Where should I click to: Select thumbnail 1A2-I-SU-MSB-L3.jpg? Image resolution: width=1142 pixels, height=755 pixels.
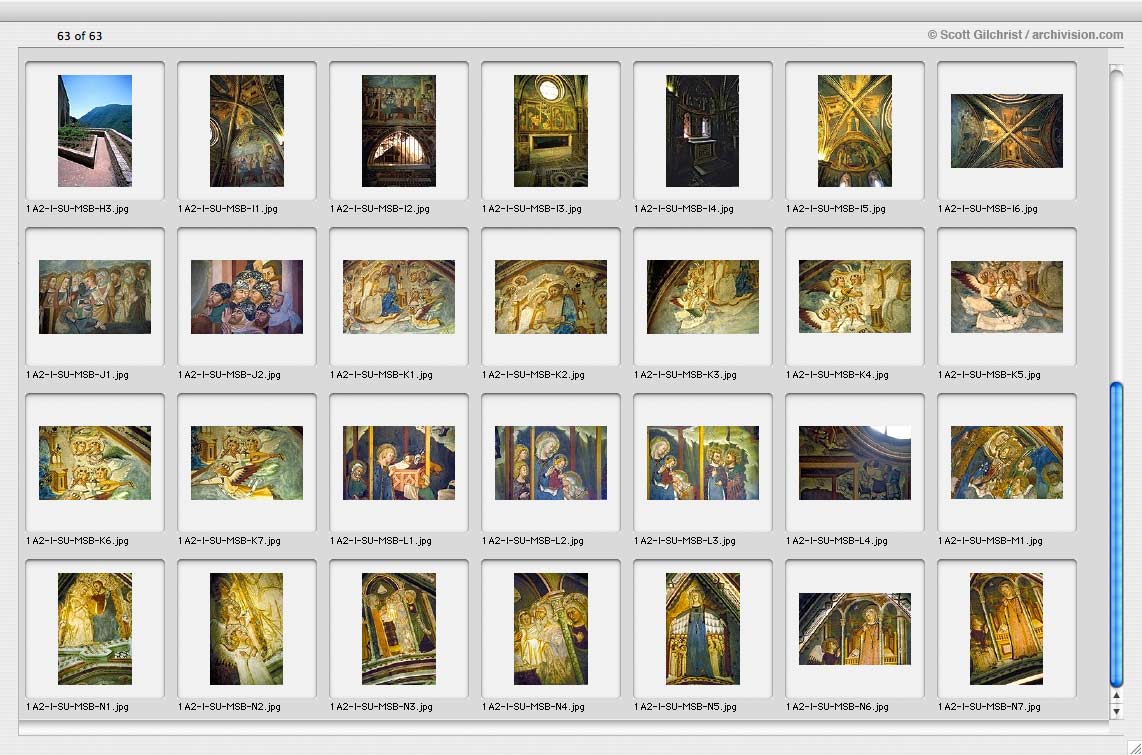coord(702,462)
